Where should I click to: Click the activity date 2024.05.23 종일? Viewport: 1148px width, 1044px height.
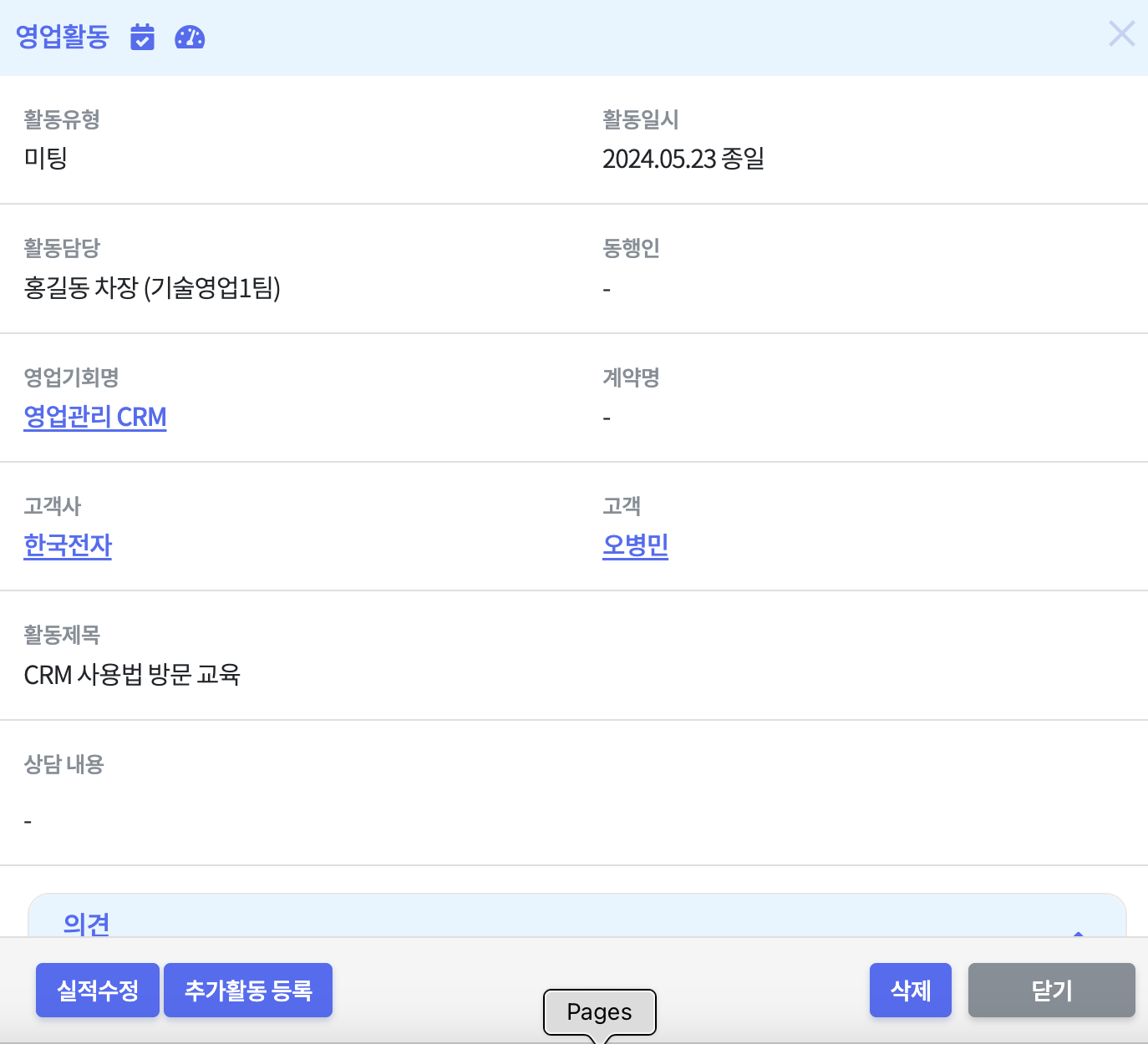[x=683, y=159]
